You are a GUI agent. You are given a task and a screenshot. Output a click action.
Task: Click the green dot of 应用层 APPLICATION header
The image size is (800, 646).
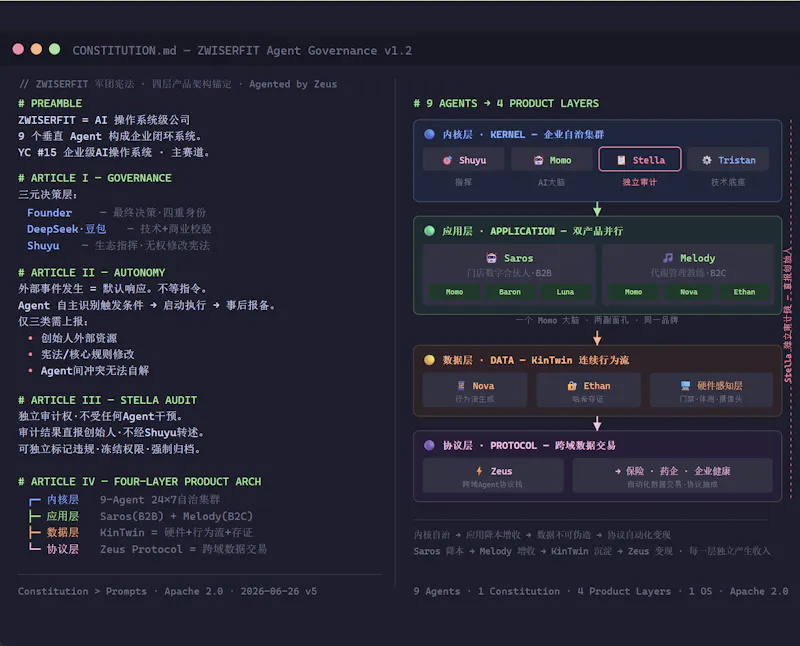[x=429, y=231]
